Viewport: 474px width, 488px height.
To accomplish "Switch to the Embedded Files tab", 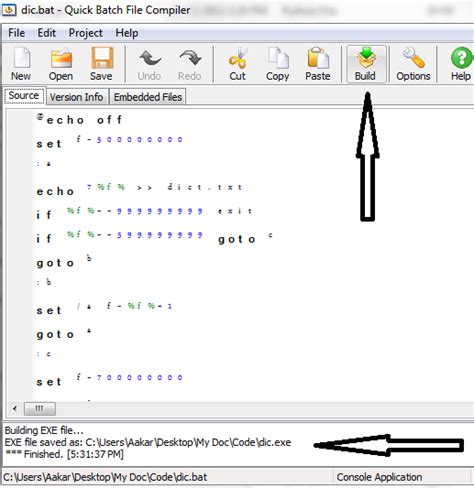I will (148, 97).
